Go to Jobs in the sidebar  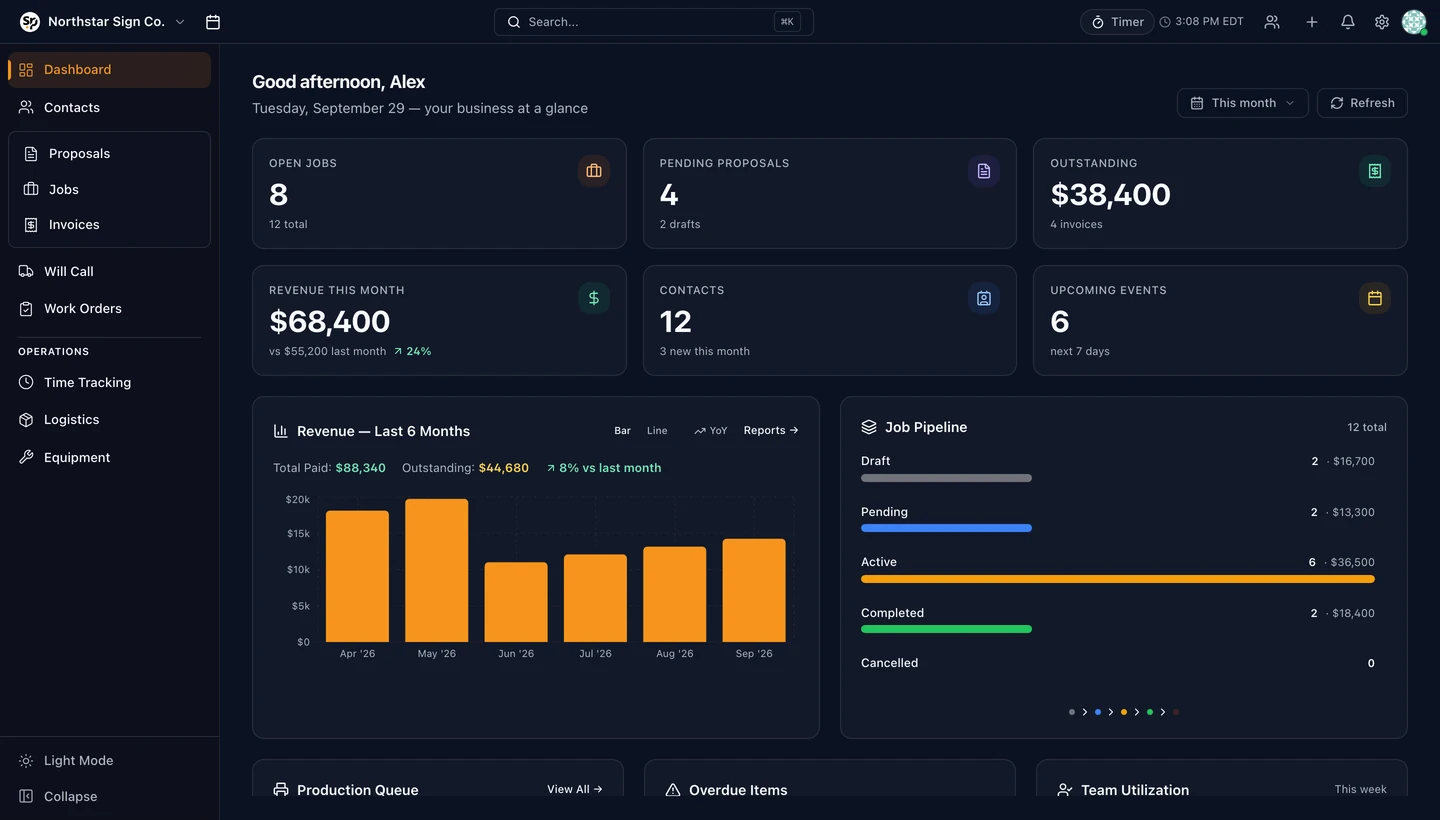[109, 189]
